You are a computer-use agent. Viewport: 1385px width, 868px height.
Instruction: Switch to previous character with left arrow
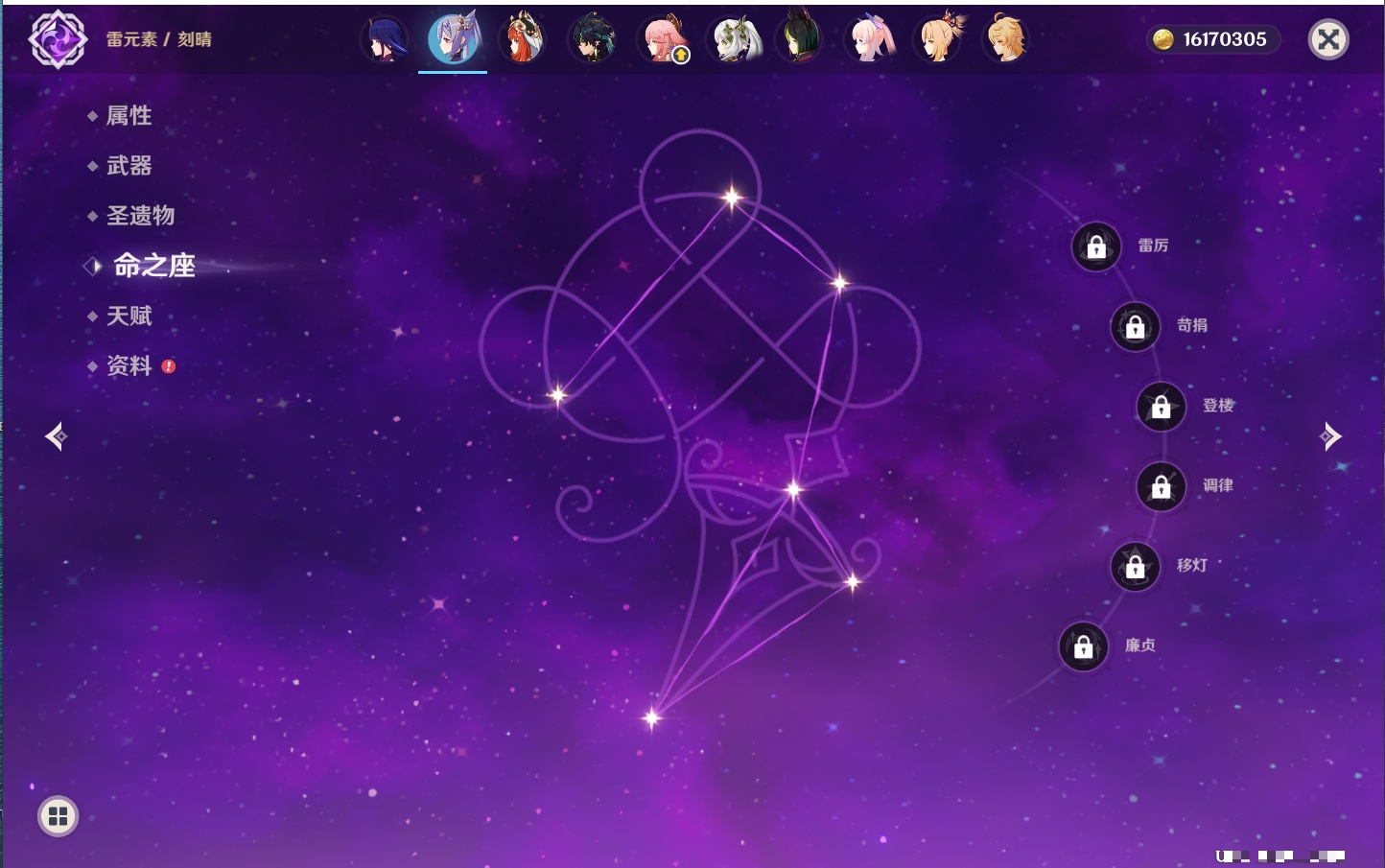tap(56, 436)
